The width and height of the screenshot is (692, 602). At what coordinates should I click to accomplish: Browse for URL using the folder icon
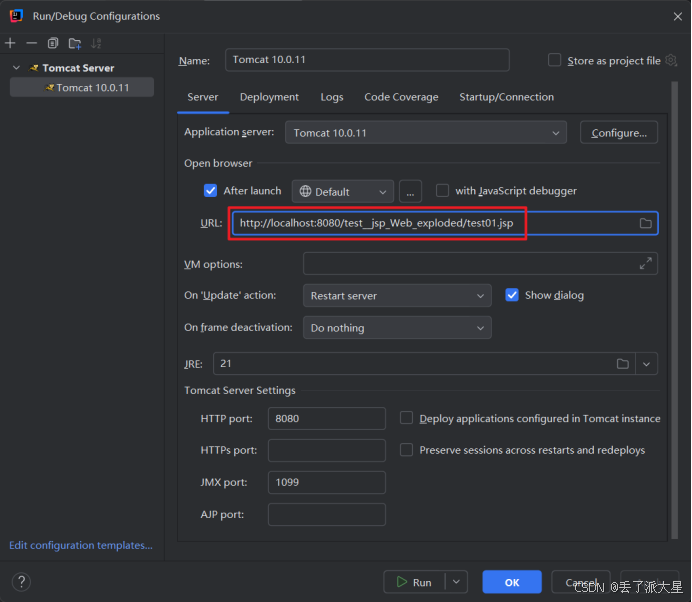(x=645, y=223)
